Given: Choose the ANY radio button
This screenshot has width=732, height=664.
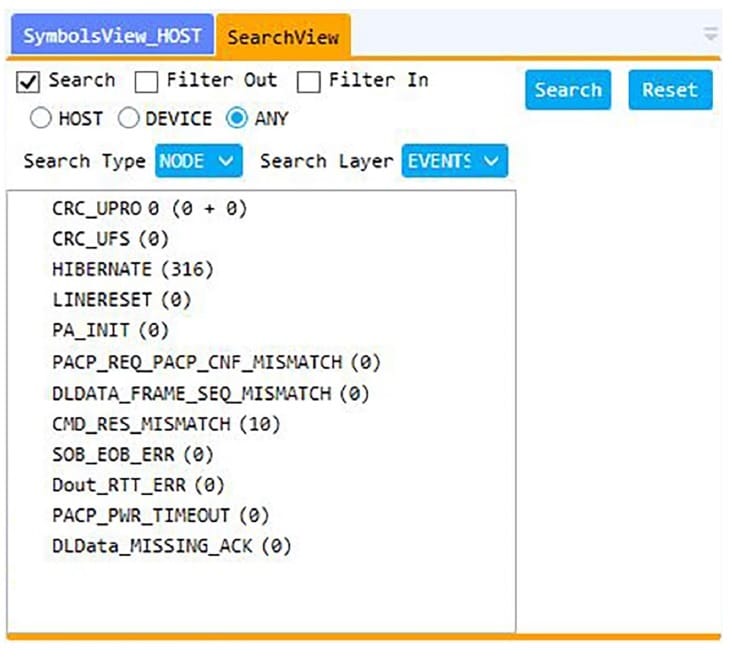Looking at the screenshot, I should [237, 118].
